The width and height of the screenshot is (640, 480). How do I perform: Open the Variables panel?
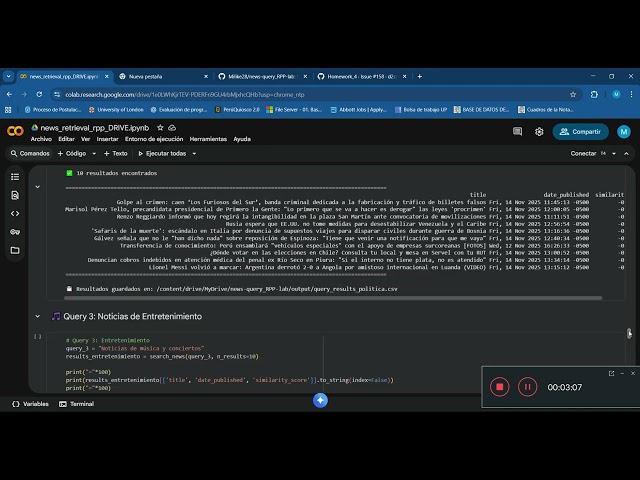click(31, 404)
